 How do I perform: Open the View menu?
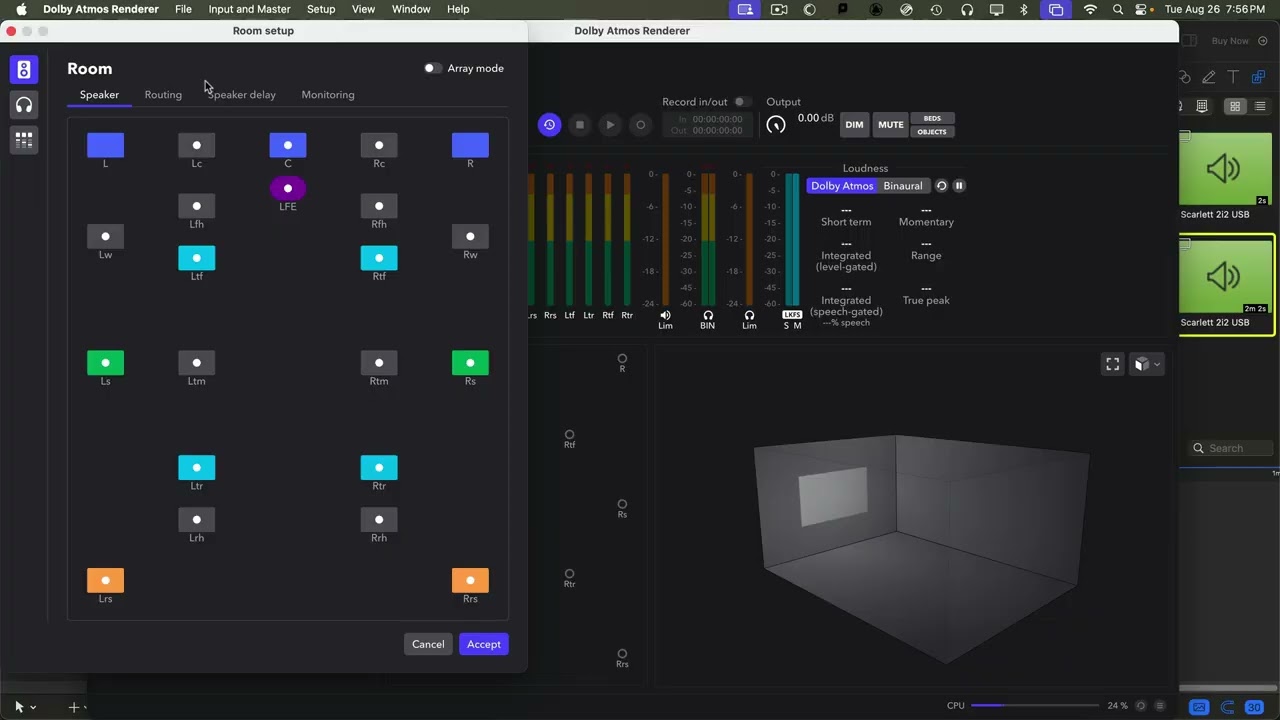(363, 9)
